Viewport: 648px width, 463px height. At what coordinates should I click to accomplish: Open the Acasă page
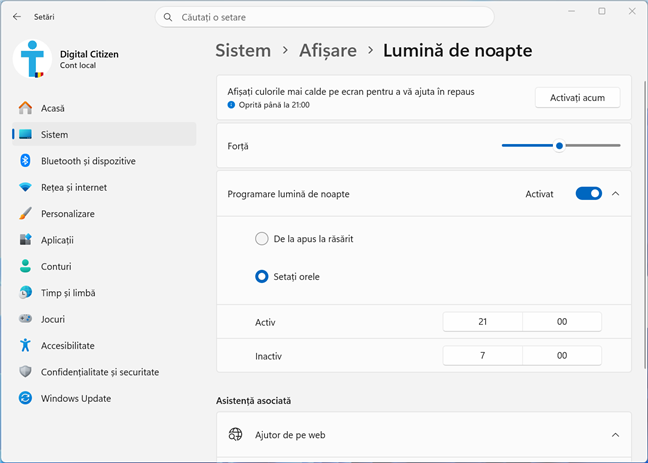point(104,108)
